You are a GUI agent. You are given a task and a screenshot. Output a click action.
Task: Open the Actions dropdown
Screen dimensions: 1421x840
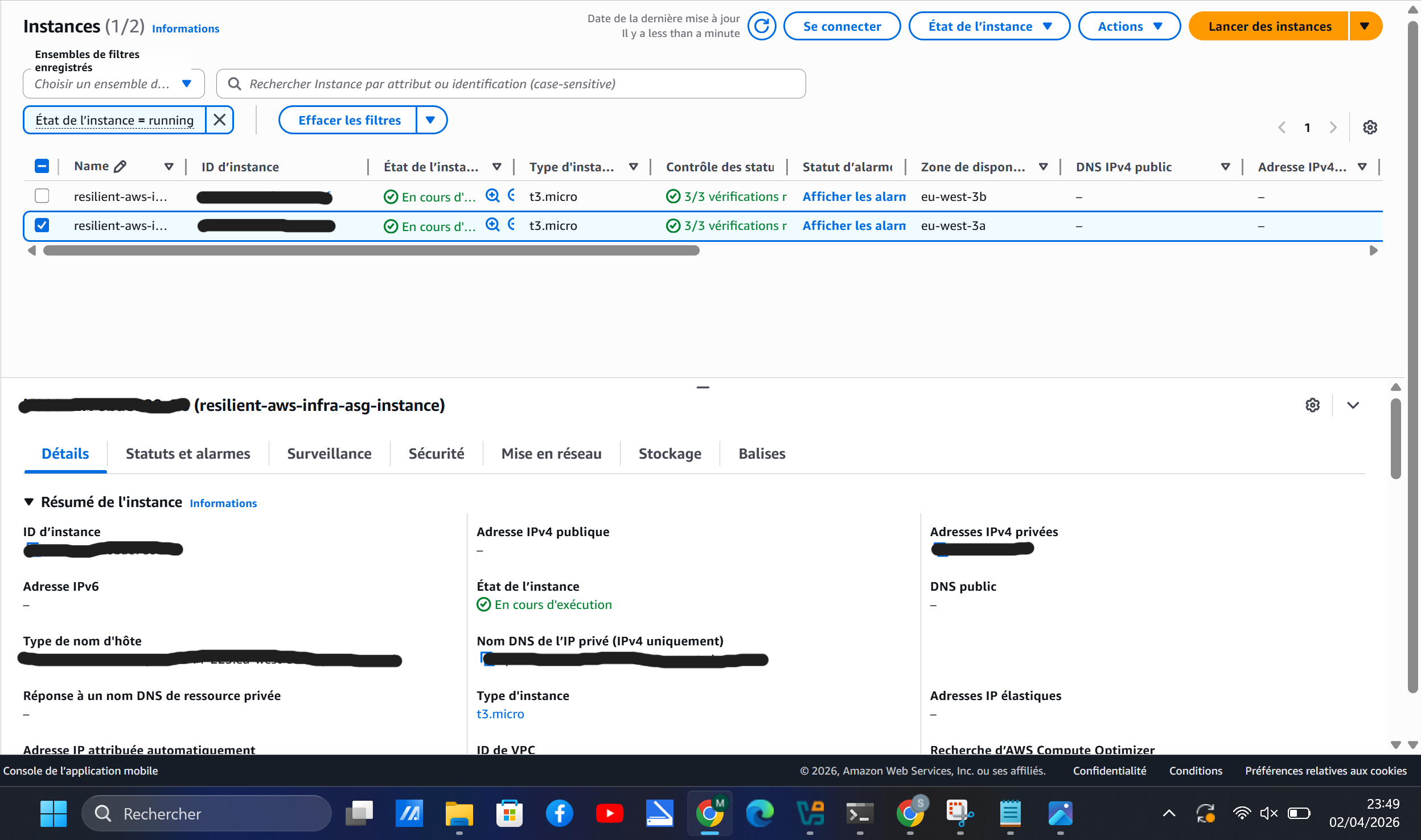[1128, 26]
